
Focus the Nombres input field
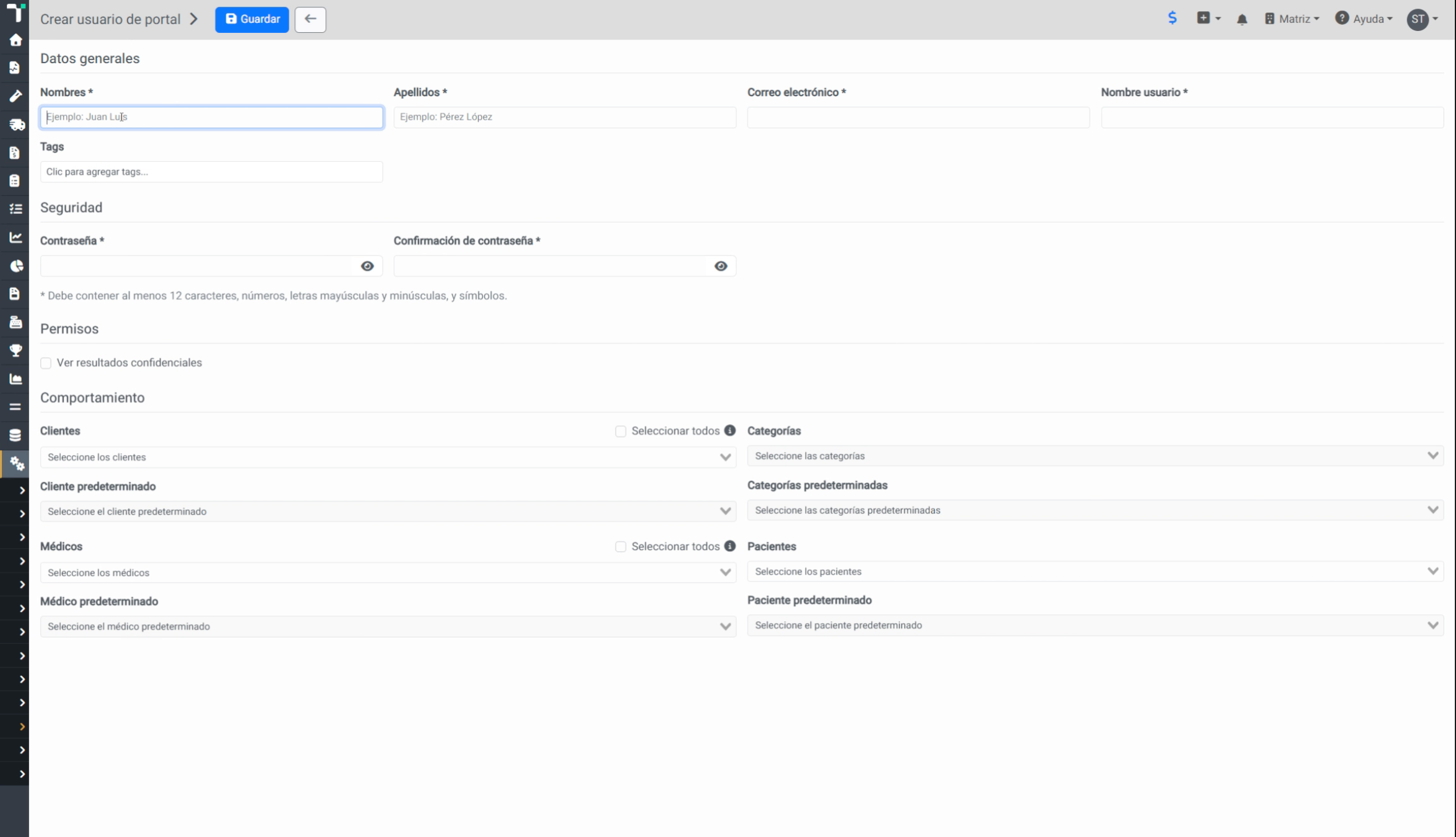click(x=211, y=117)
